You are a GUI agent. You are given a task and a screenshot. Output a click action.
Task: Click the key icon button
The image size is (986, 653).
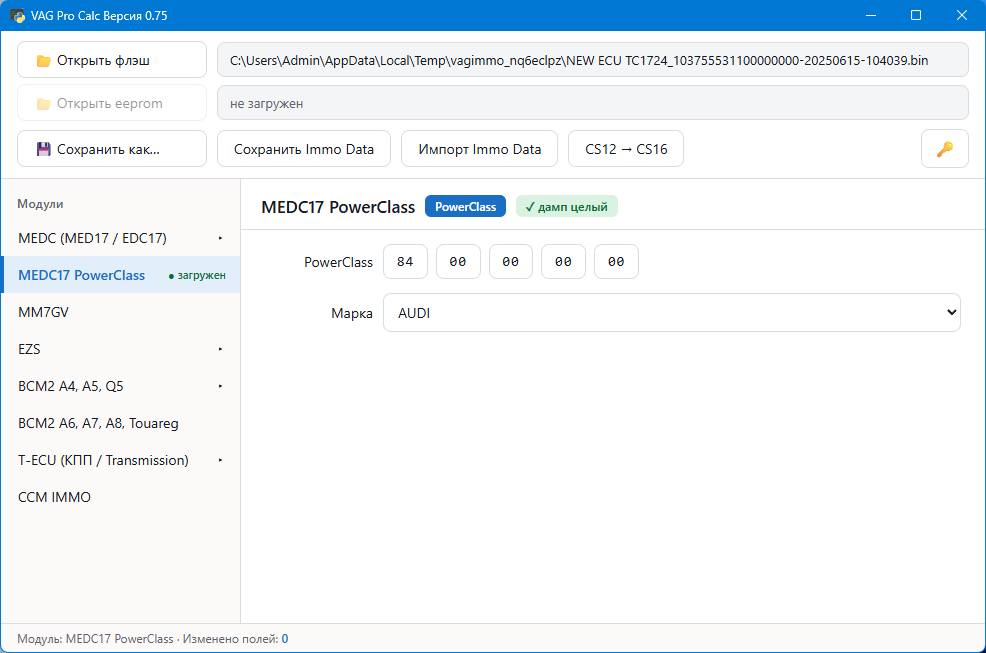(x=944, y=149)
